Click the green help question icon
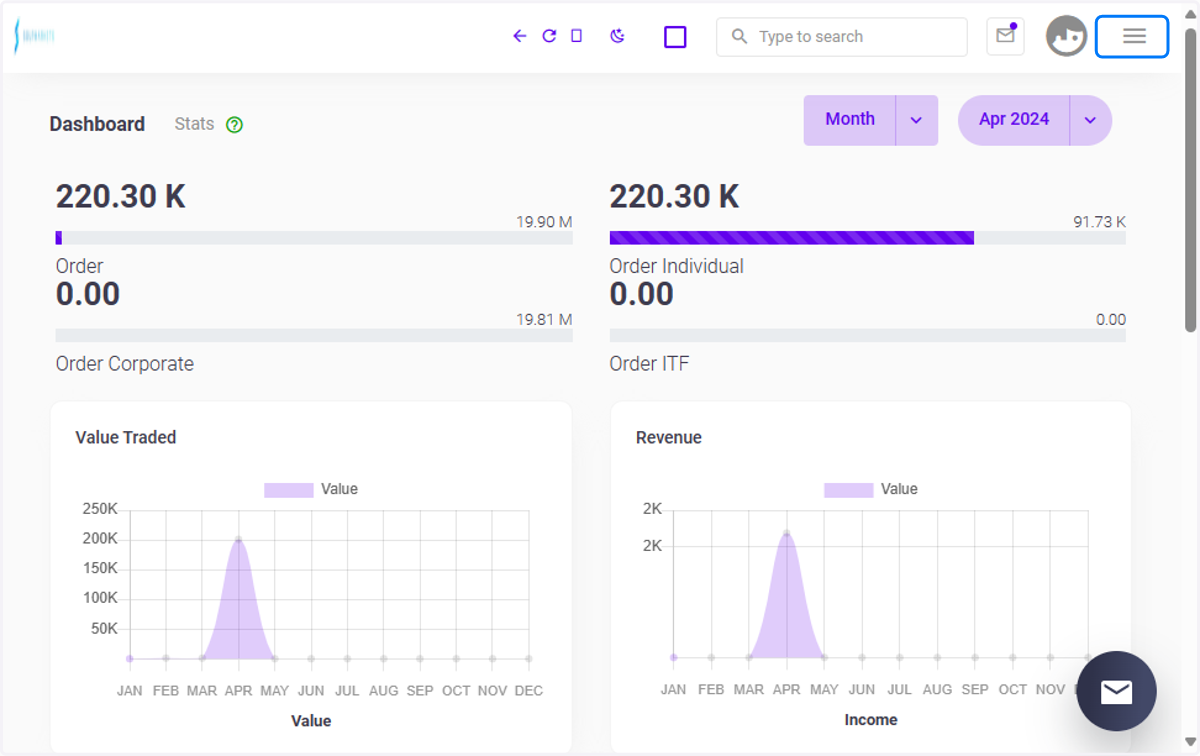This screenshot has width=1200, height=756. tap(234, 125)
